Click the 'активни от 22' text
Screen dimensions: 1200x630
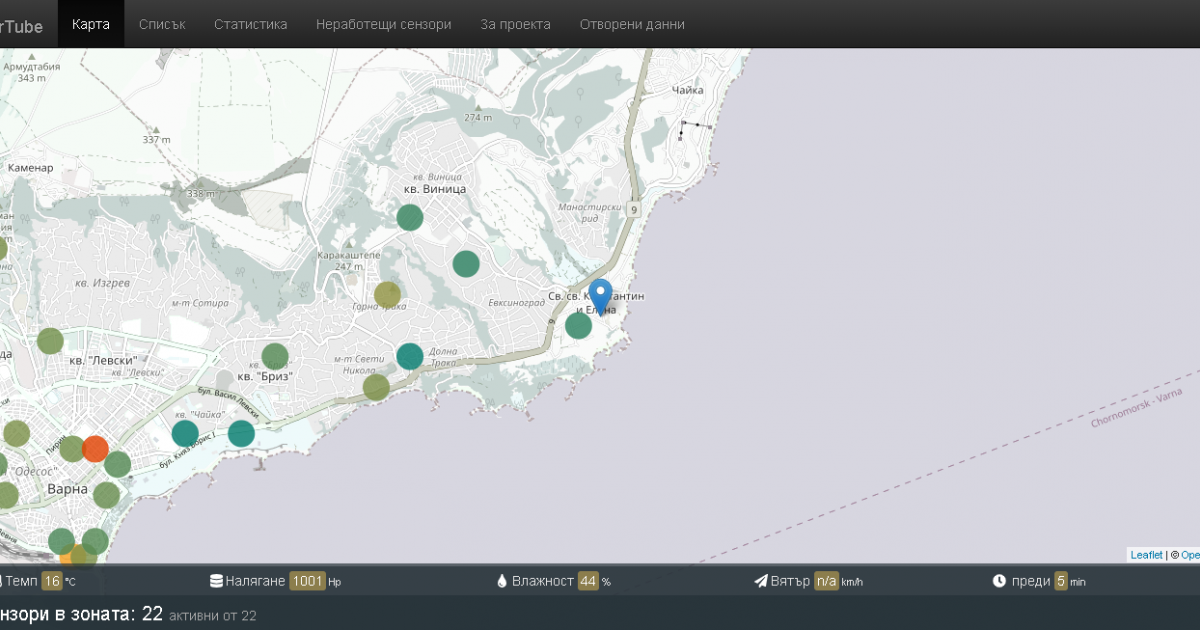click(213, 615)
